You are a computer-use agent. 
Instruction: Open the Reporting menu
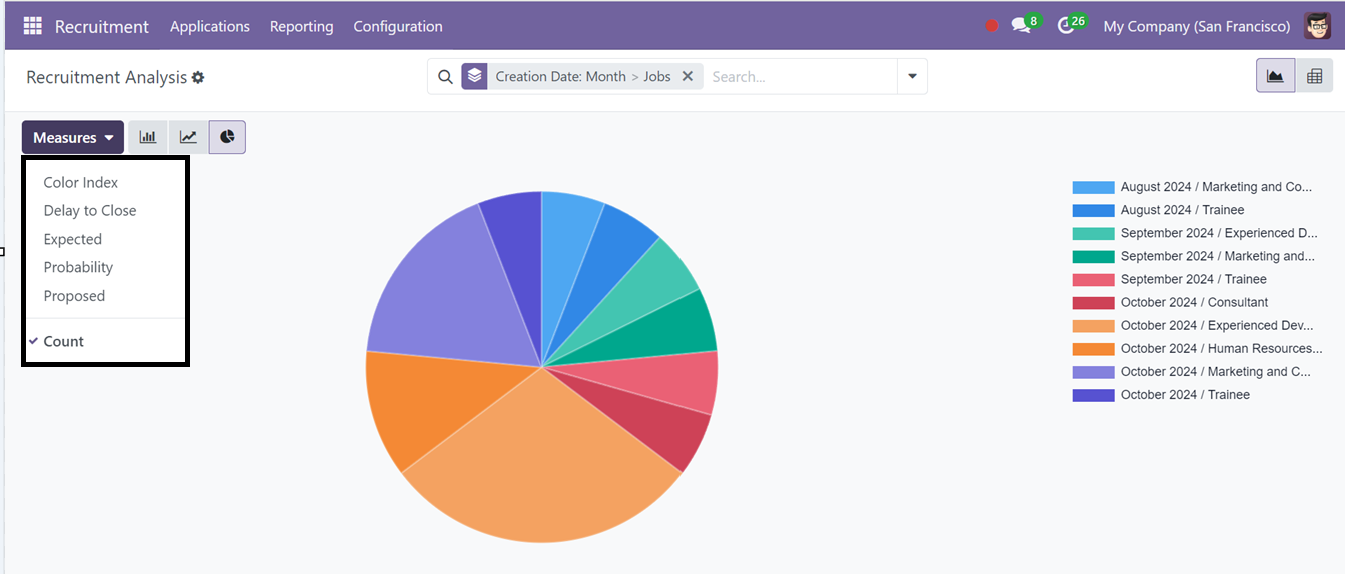[301, 26]
